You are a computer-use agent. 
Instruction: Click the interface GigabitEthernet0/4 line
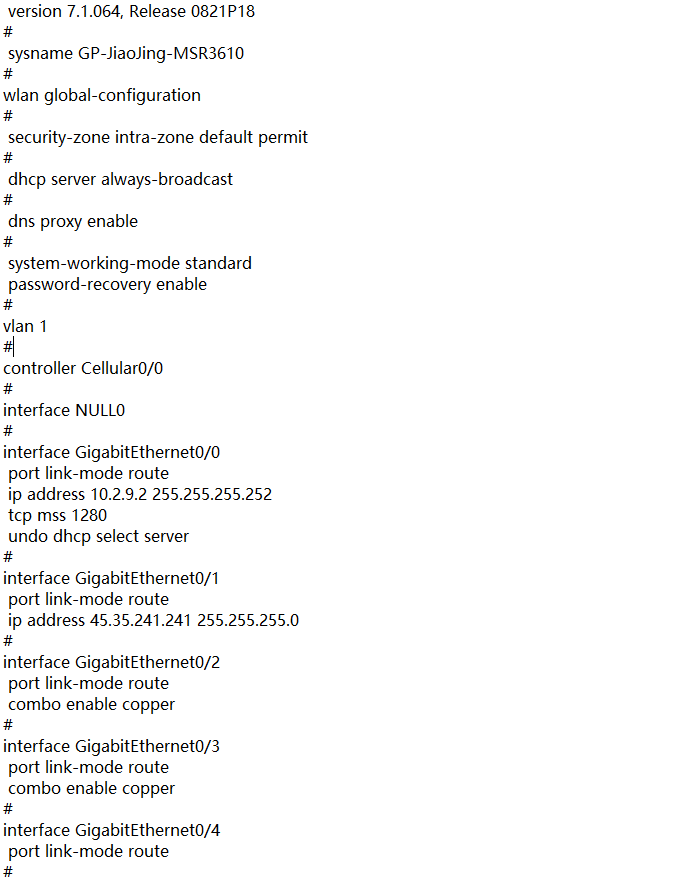point(111,830)
